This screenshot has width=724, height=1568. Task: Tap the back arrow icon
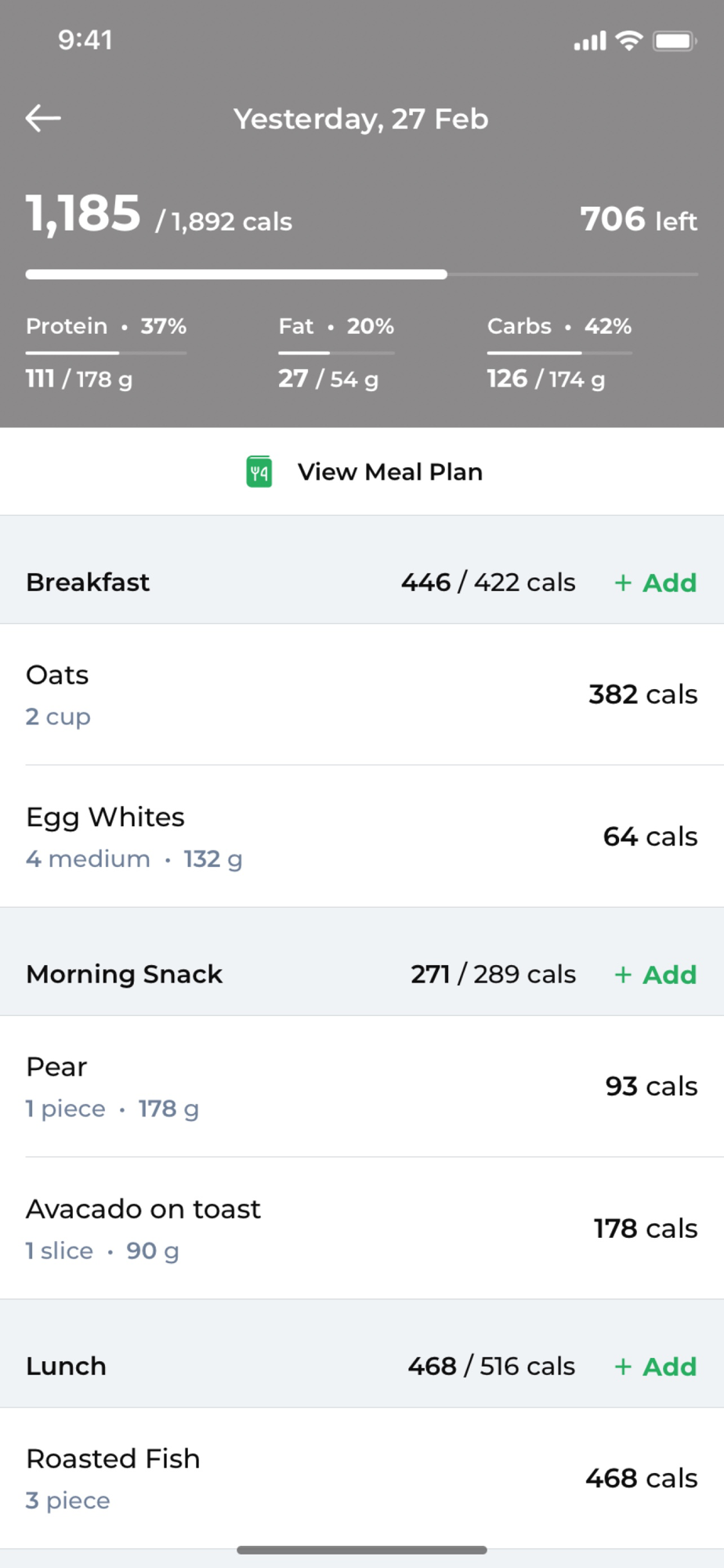[43, 118]
